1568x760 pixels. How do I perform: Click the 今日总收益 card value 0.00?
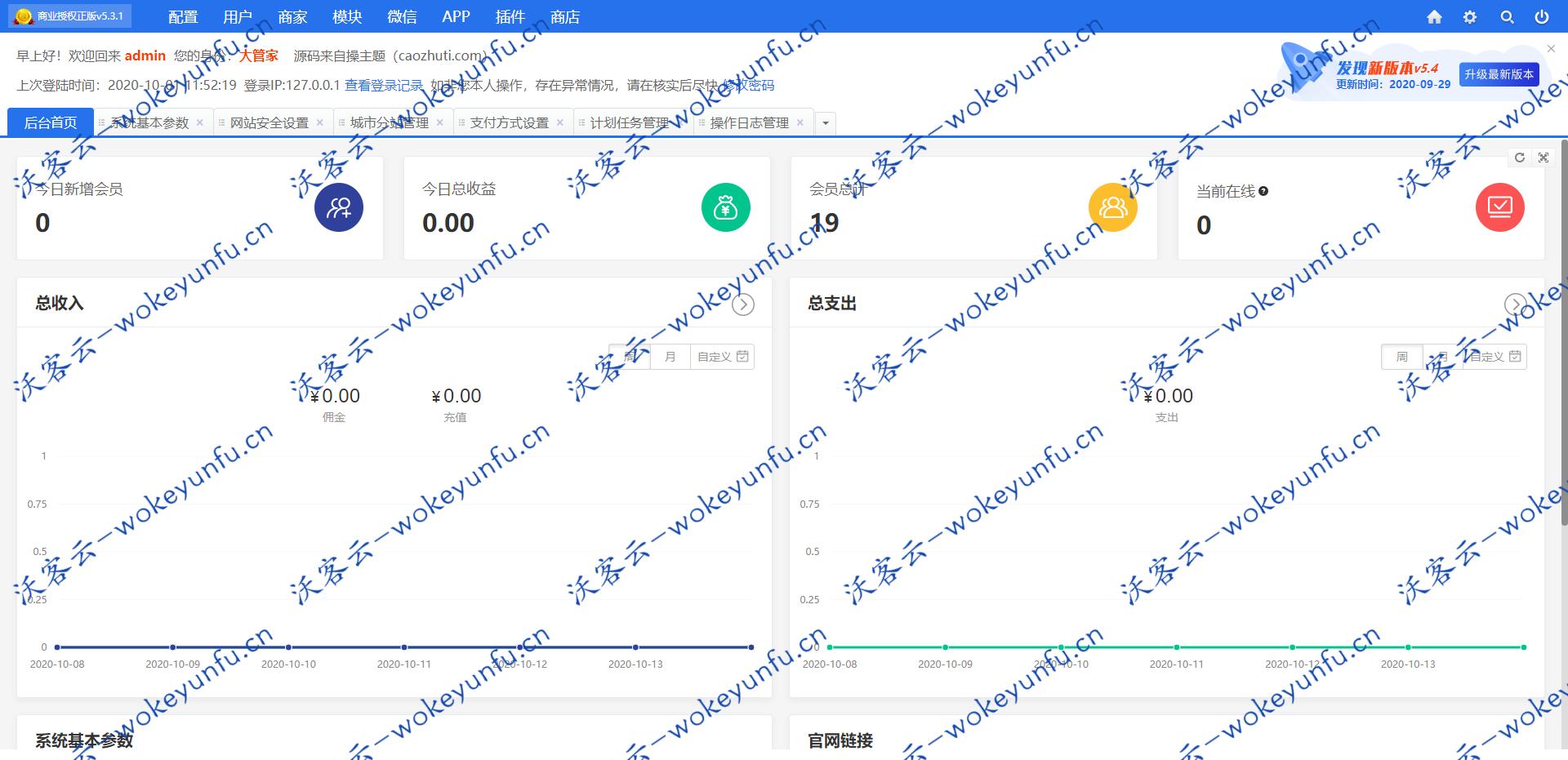[448, 223]
